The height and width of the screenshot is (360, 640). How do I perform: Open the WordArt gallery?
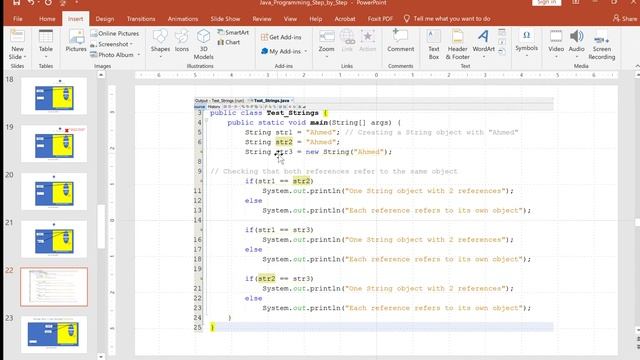click(484, 44)
